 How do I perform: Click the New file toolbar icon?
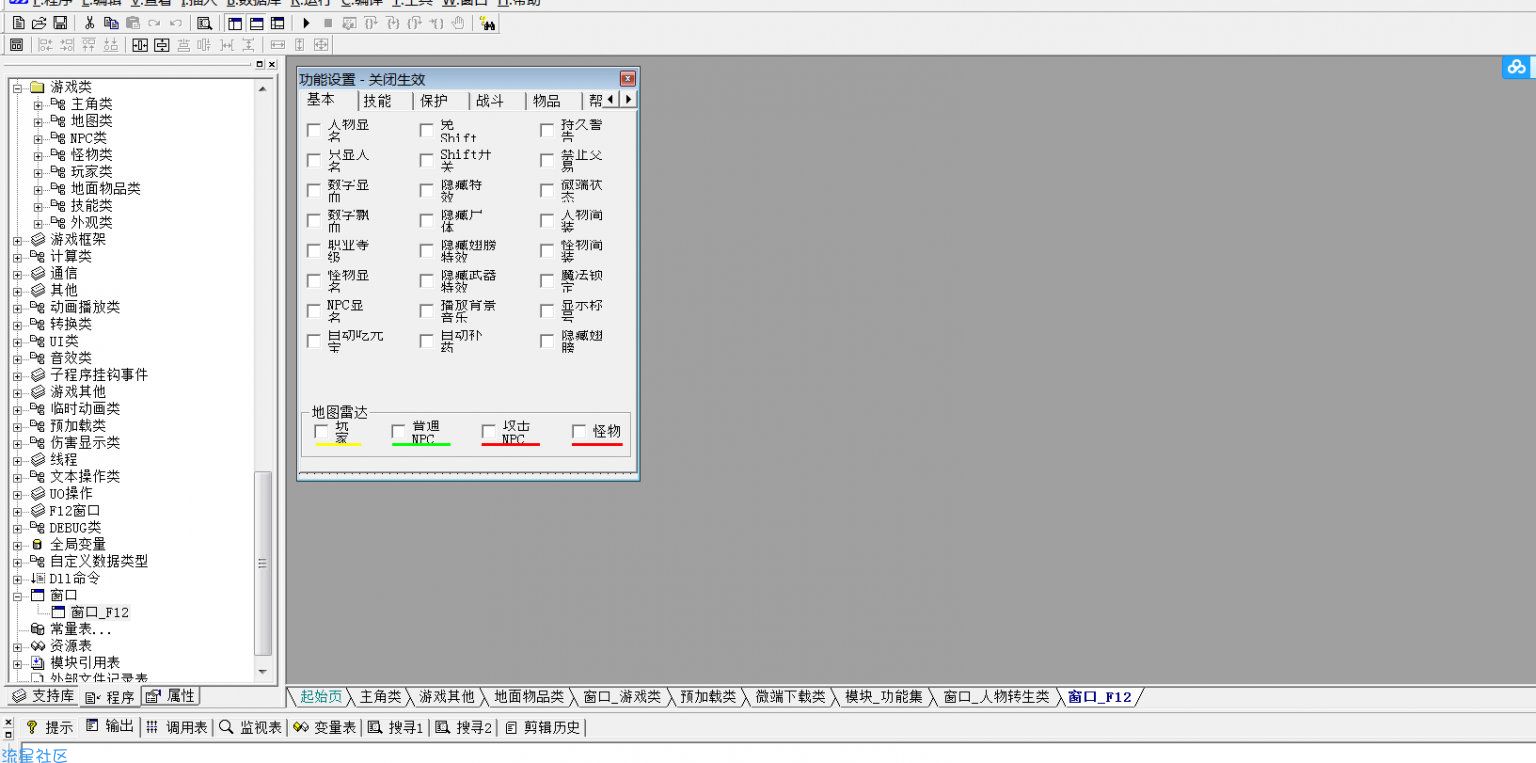pos(19,23)
